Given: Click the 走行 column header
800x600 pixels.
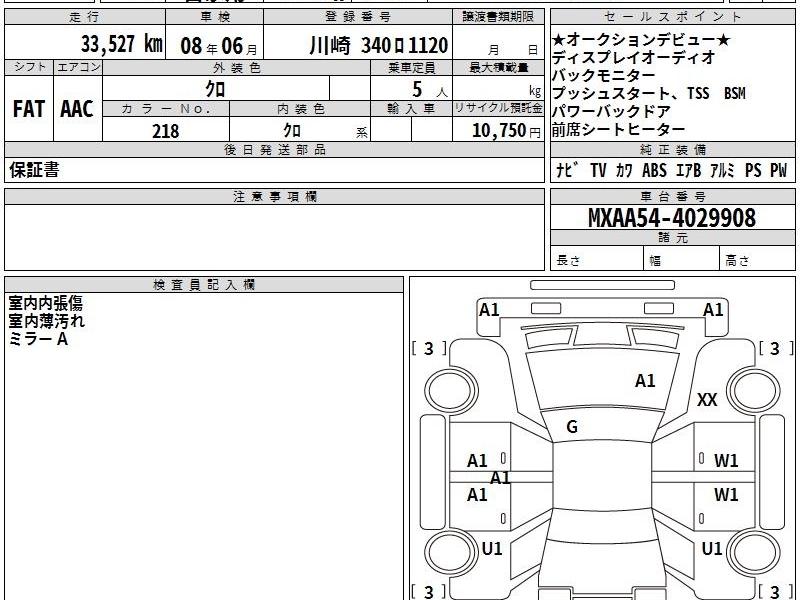Looking at the screenshot, I should (85, 17).
